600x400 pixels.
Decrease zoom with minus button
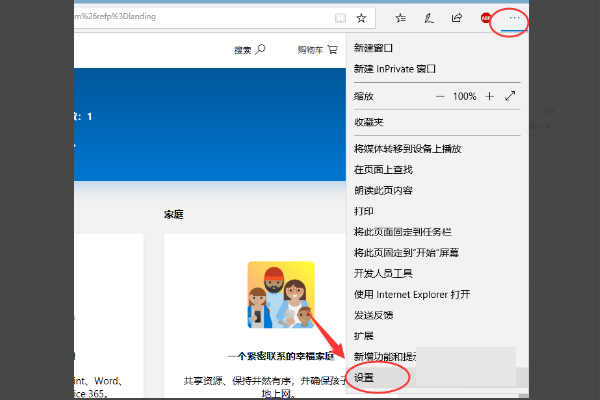[x=440, y=96]
